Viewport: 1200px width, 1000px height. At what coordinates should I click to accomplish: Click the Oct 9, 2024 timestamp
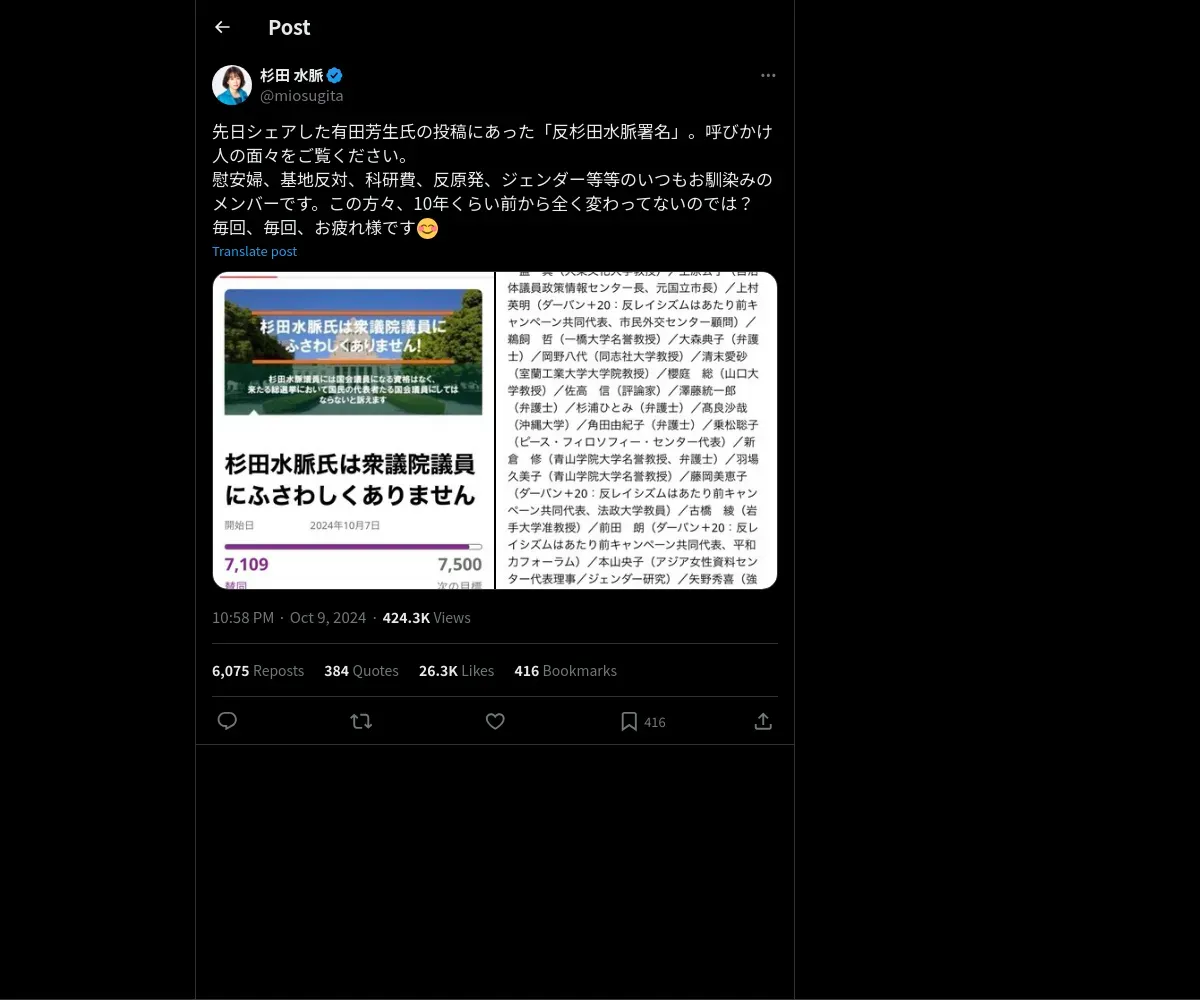tap(328, 617)
